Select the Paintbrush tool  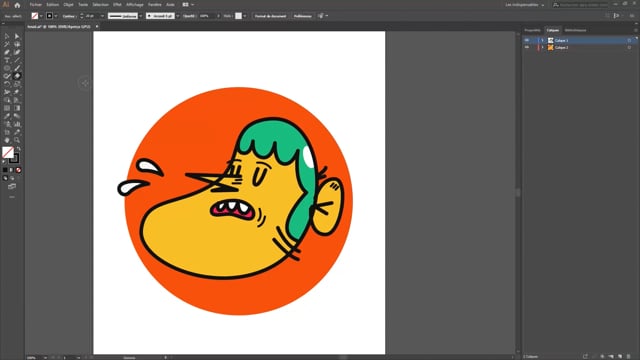[x=17, y=68]
